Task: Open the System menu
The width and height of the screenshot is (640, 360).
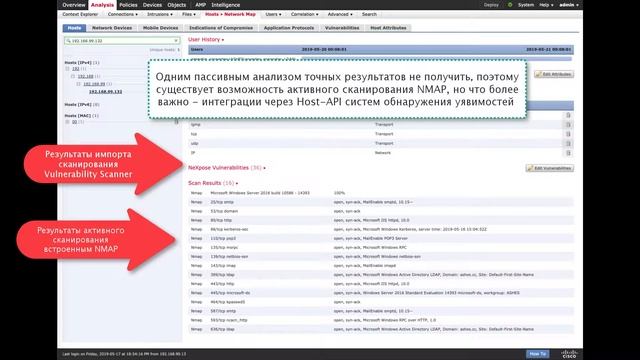Action: point(526,5)
